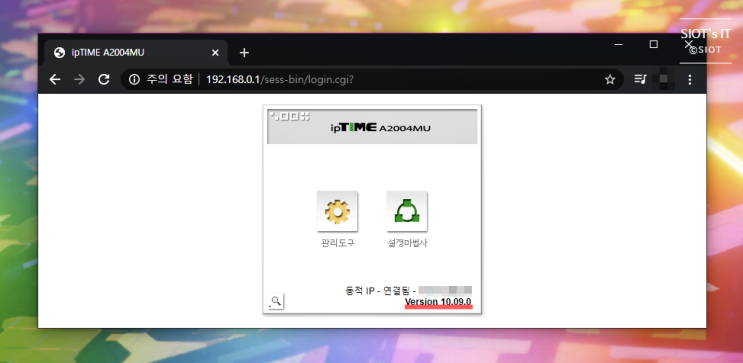Viewport: 743px width, 363px height.
Task: Open the Chrome three-dot menu
Action: coord(690,80)
